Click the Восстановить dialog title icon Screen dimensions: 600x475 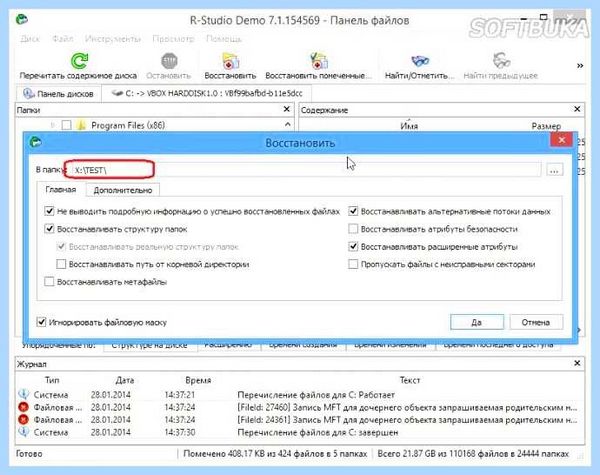[x=35, y=142]
